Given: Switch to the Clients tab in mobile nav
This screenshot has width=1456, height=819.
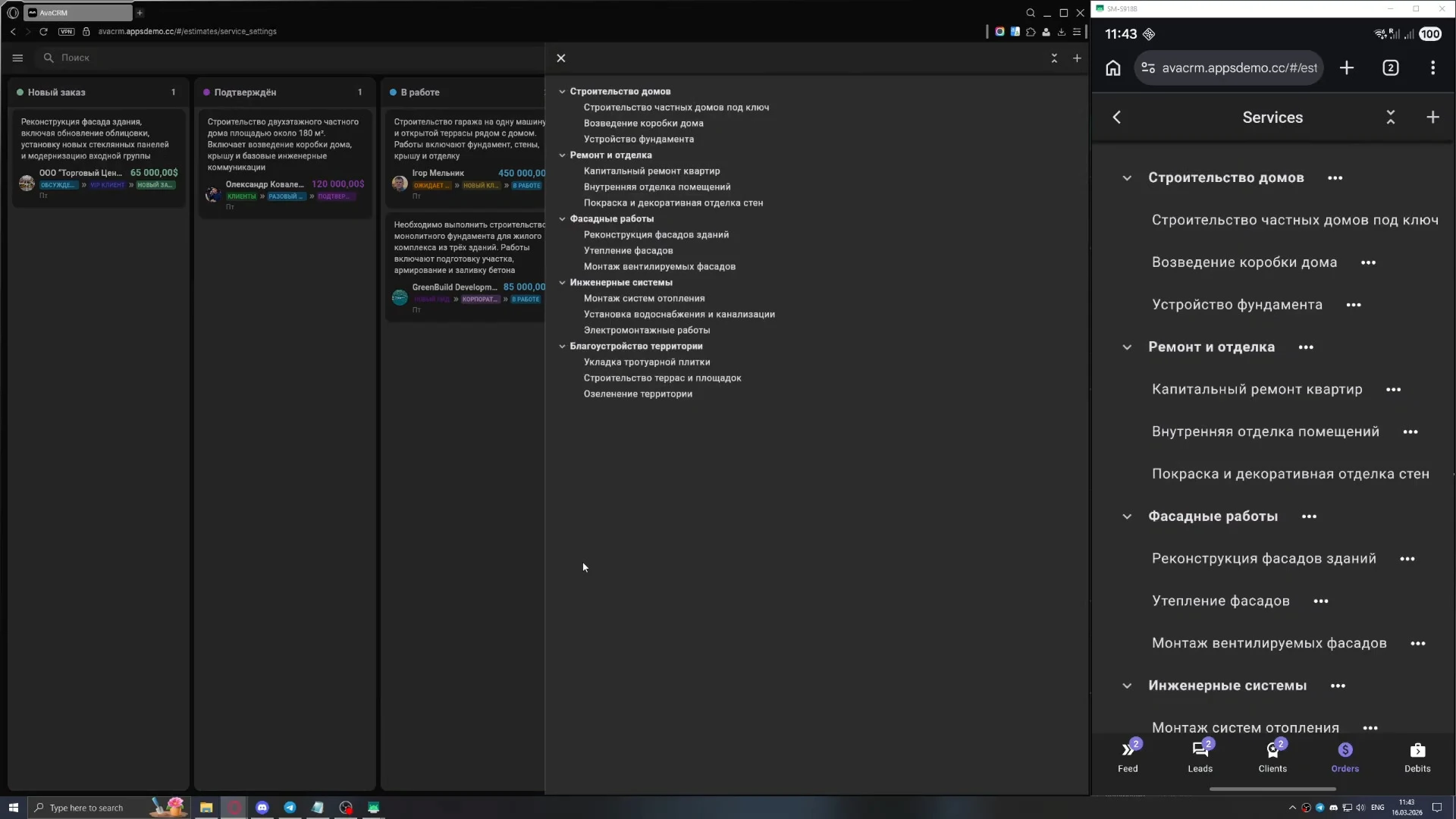Looking at the screenshot, I should [1272, 757].
